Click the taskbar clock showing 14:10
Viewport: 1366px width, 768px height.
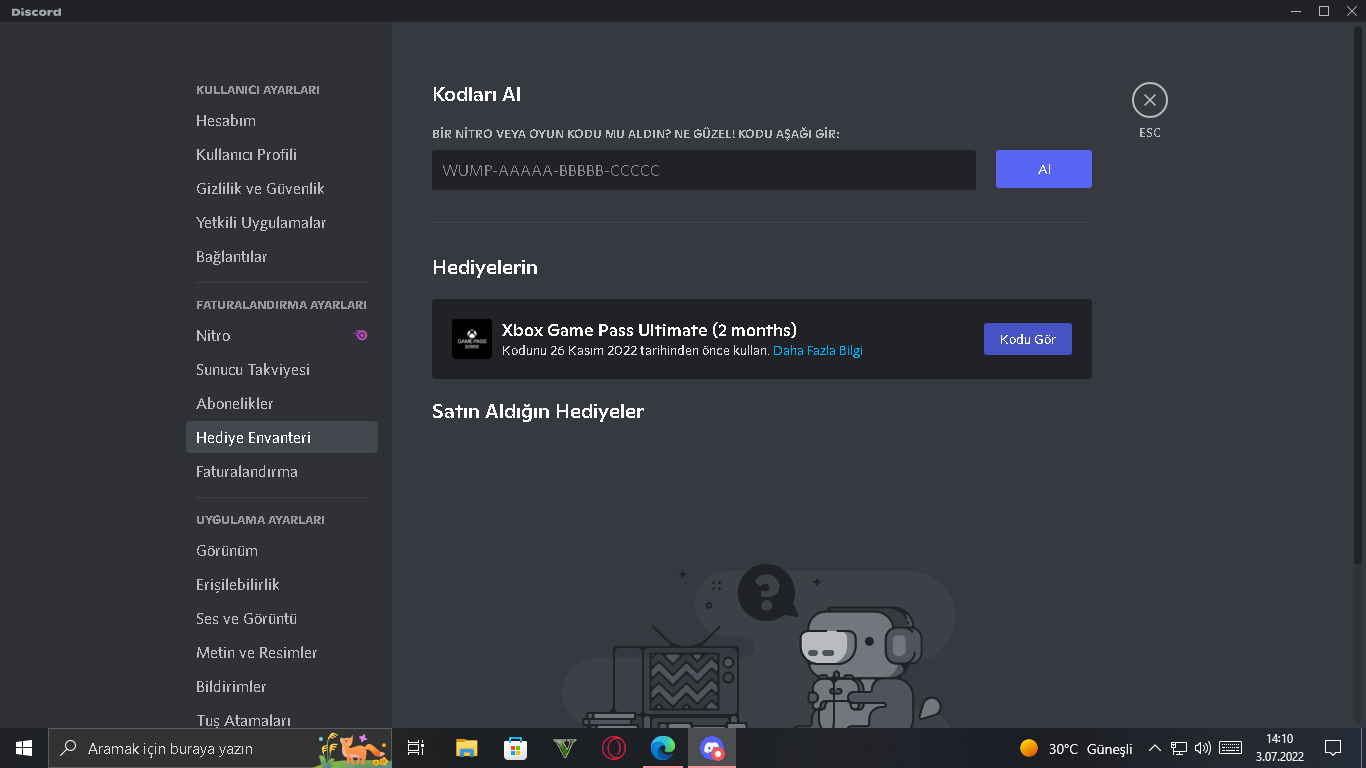click(1279, 748)
